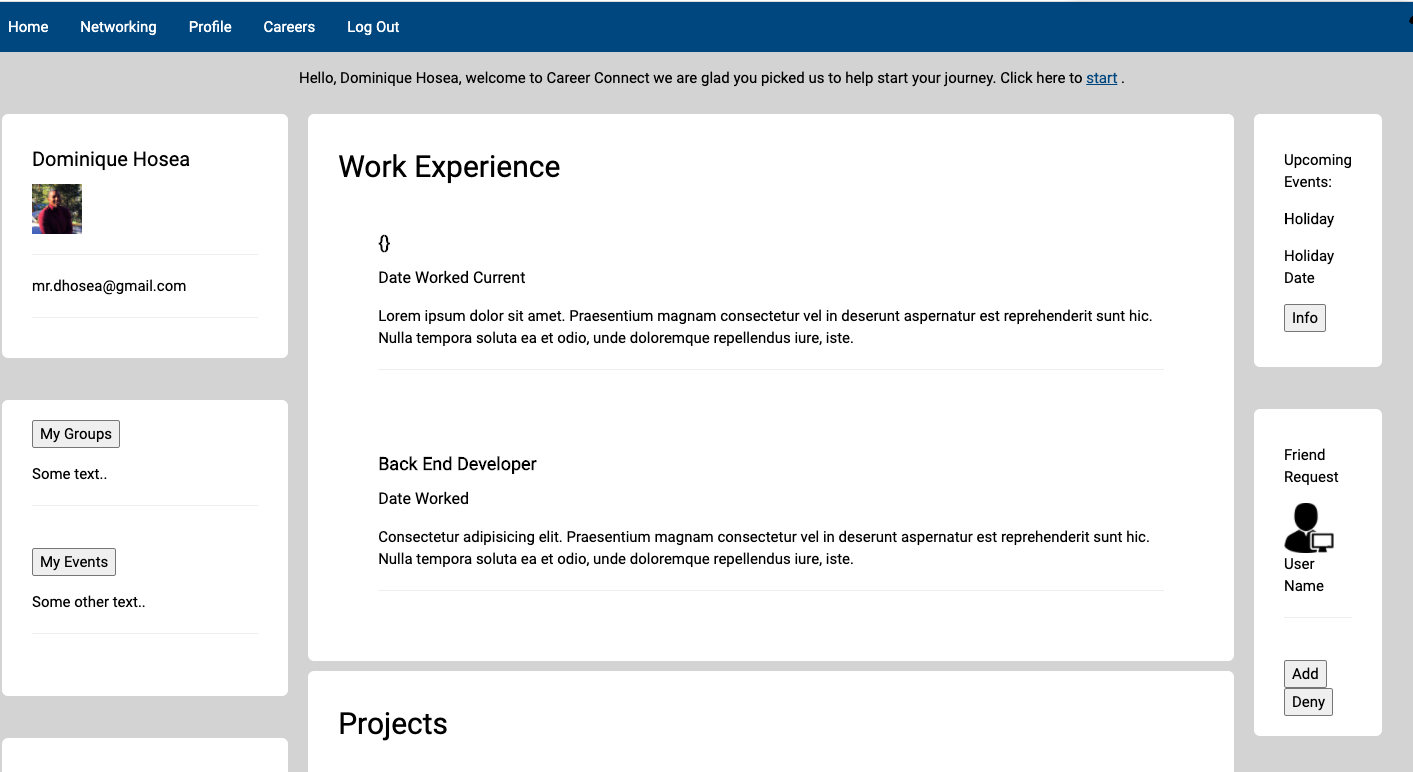
Task: Select Log Out in the navigation bar
Action: coord(373,27)
